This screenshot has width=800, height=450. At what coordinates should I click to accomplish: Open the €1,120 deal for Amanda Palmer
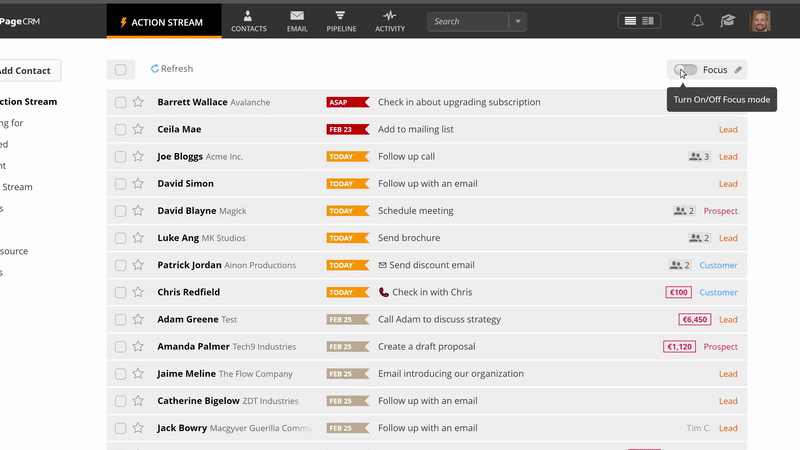tap(679, 346)
